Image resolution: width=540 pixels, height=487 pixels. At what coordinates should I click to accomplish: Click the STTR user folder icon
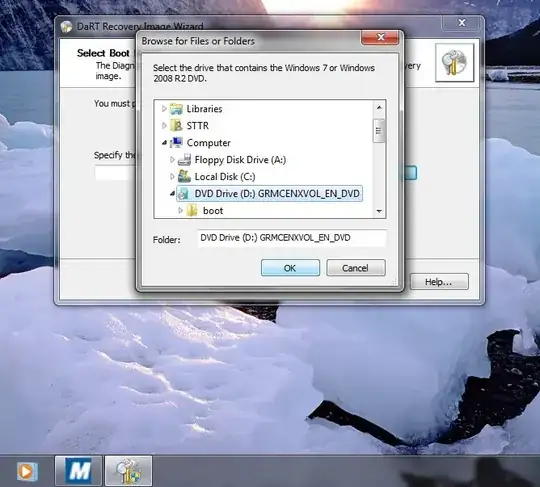coord(176,126)
